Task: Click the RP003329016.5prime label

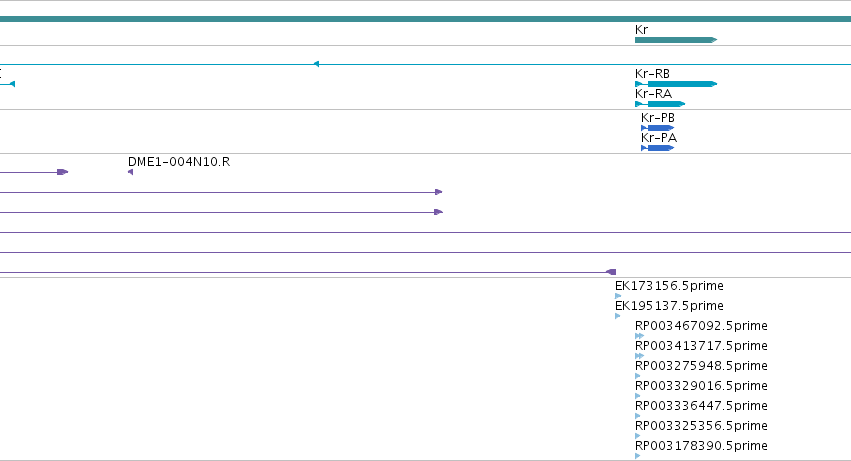Action: tap(701, 386)
